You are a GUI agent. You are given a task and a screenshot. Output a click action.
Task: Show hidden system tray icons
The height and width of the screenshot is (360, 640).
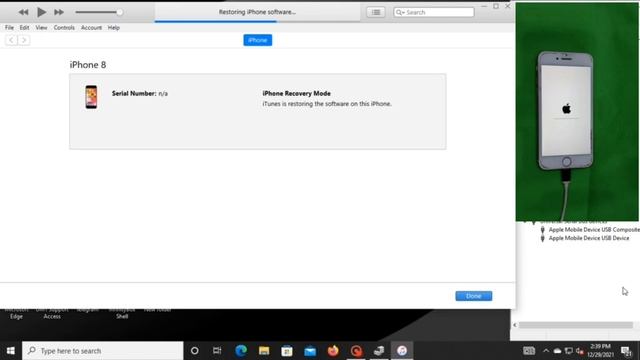tap(546, 351)
